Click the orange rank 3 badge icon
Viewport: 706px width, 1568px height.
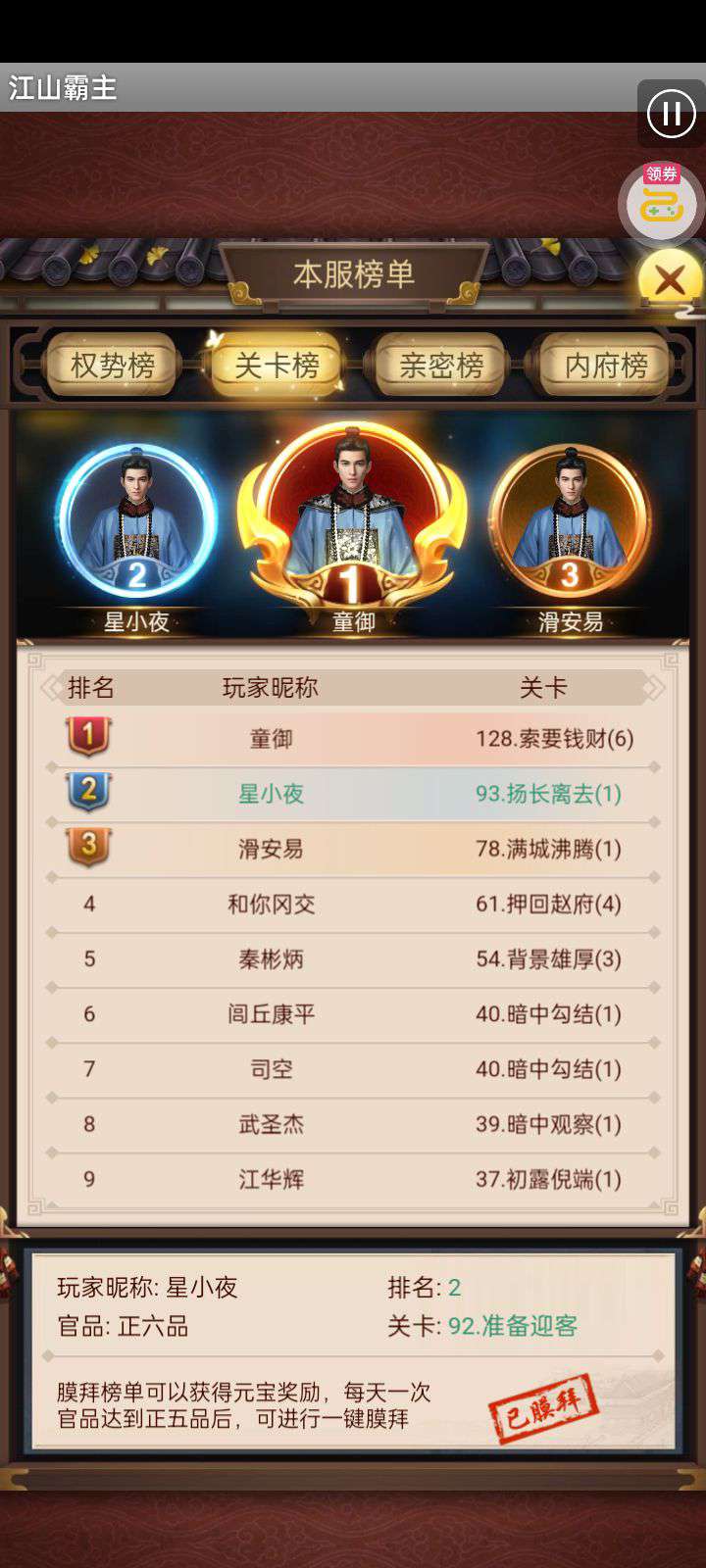(88, 846)
